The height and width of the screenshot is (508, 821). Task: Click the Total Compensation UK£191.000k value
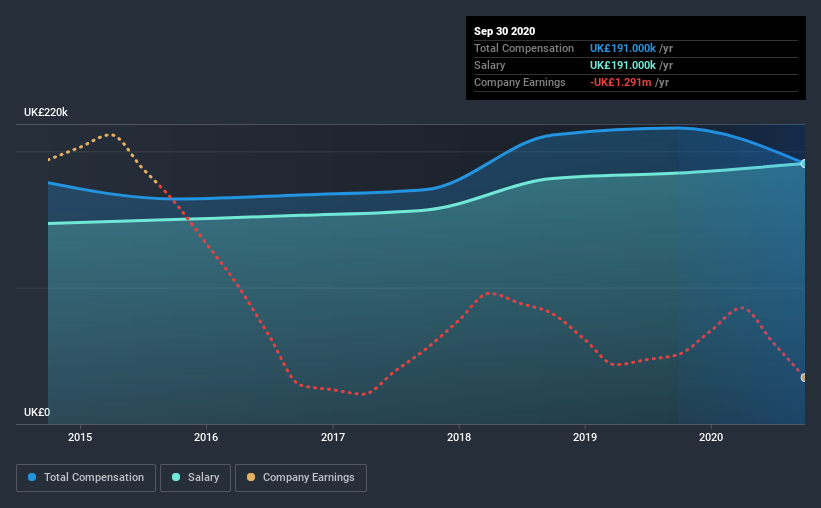pos(623,48)
